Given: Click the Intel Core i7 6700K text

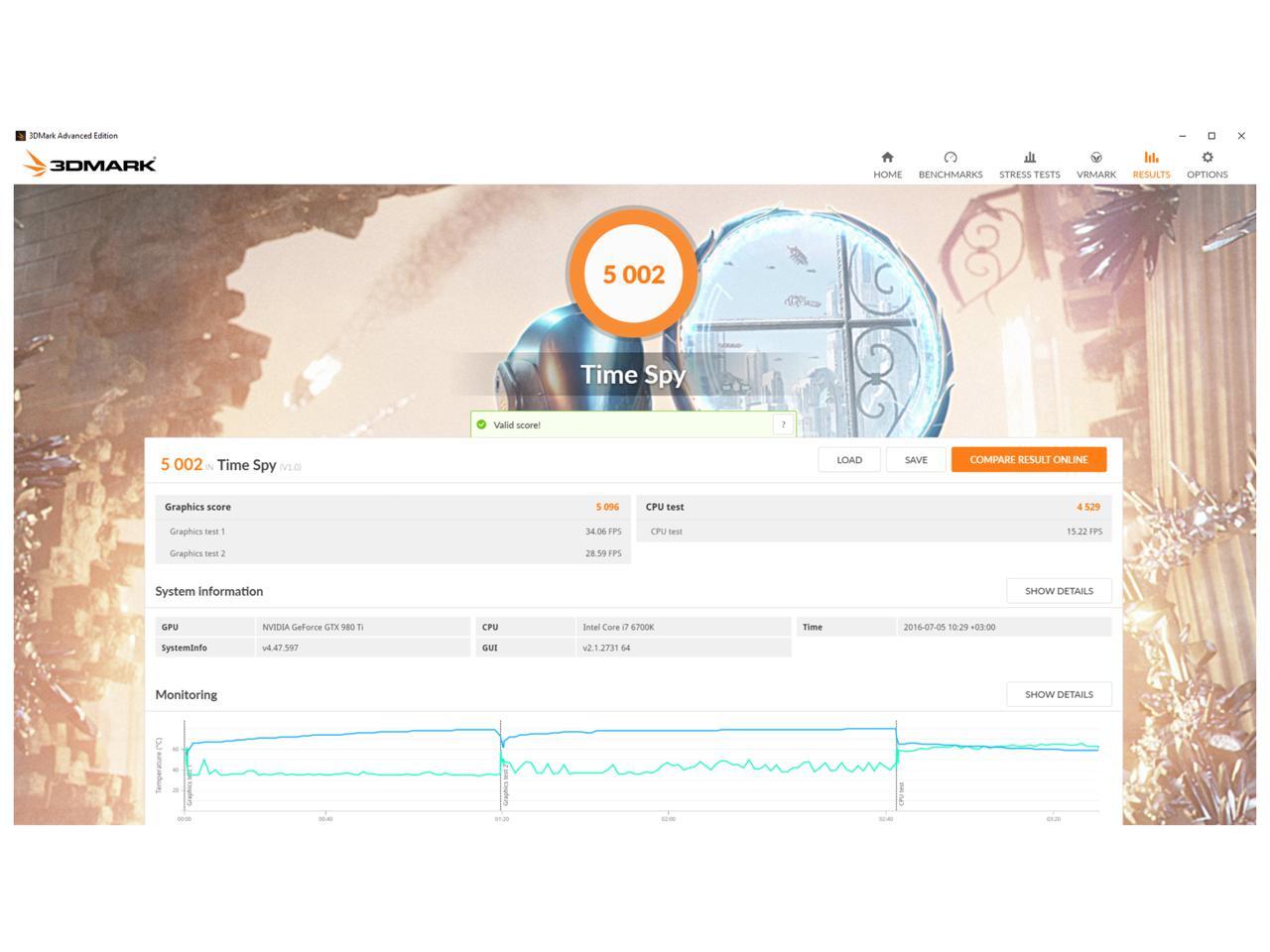Looking at the screenshot, I should (x=618, y=627).
